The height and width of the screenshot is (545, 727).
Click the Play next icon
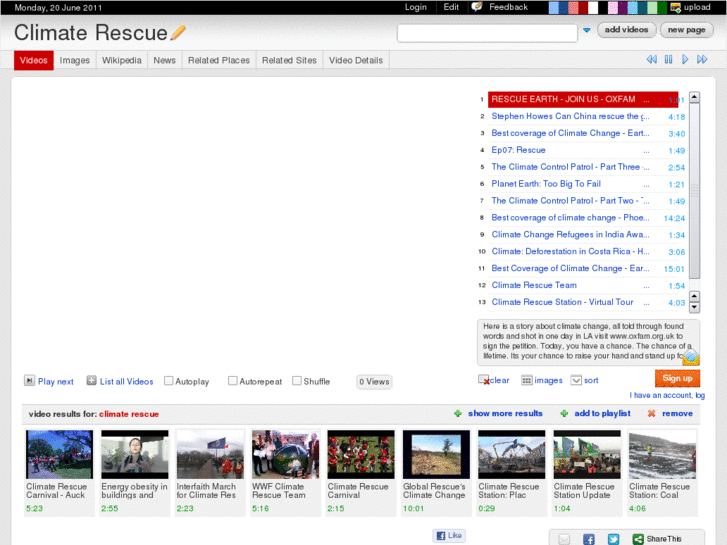[29, 381]
